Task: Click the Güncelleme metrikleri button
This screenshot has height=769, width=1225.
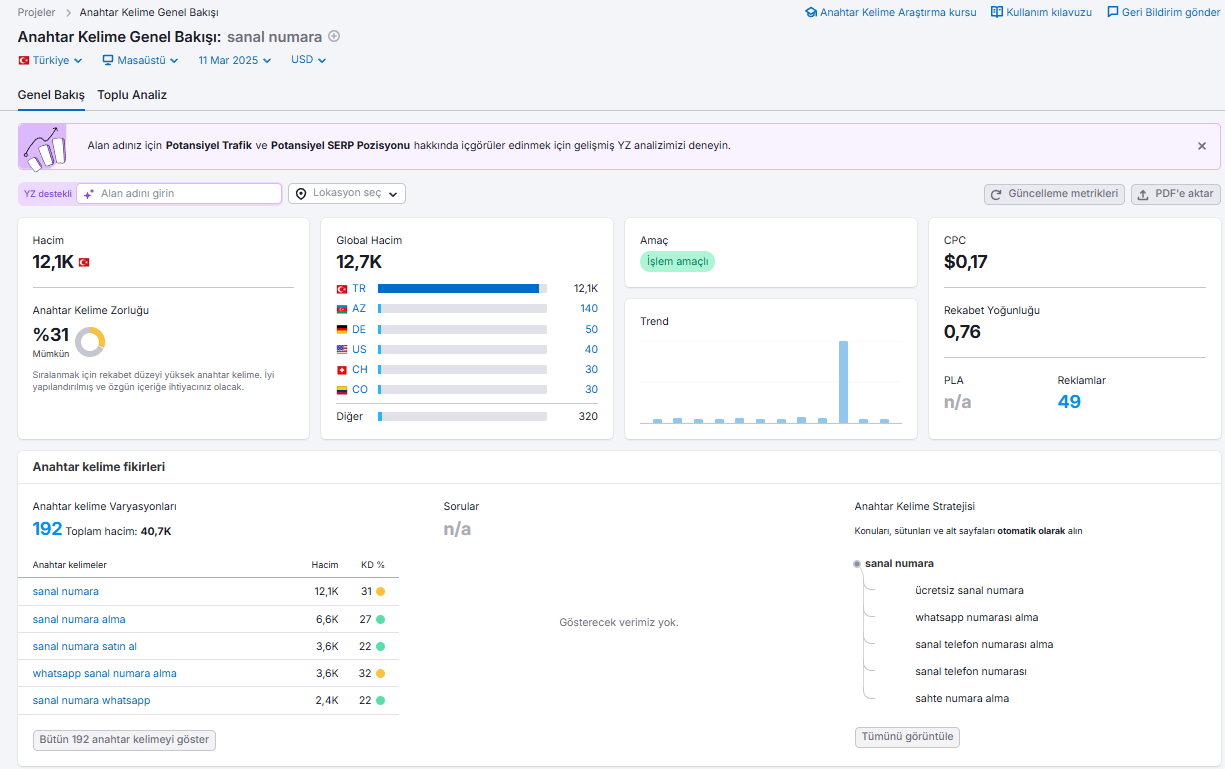Action: coord(1054,194)
